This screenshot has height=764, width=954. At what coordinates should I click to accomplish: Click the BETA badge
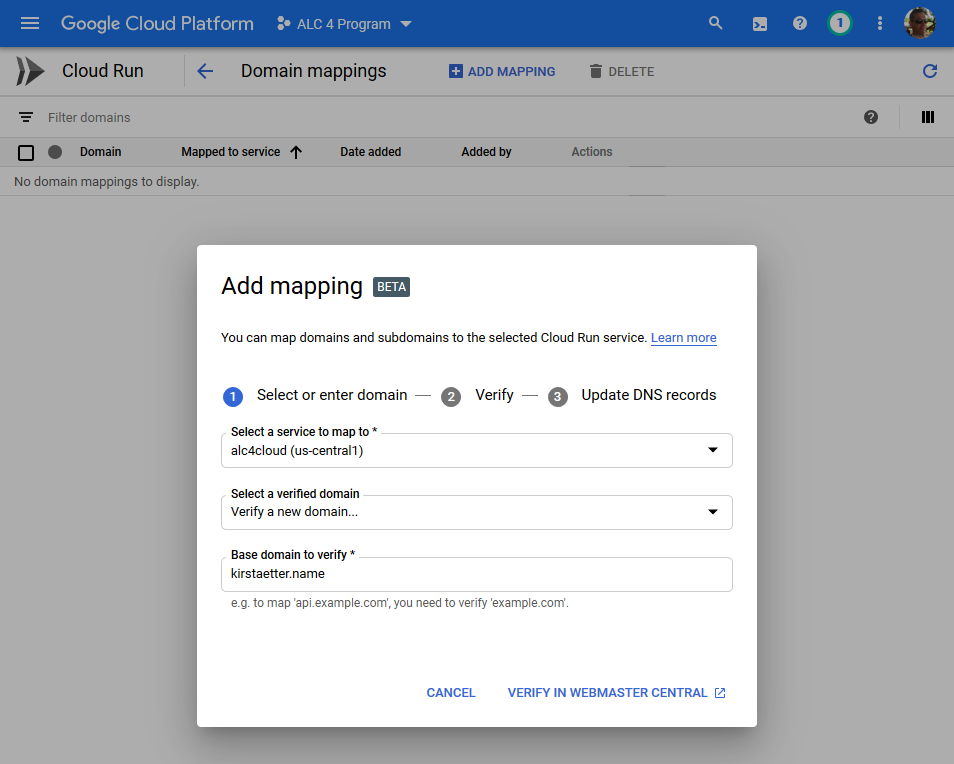pos(391,287)
